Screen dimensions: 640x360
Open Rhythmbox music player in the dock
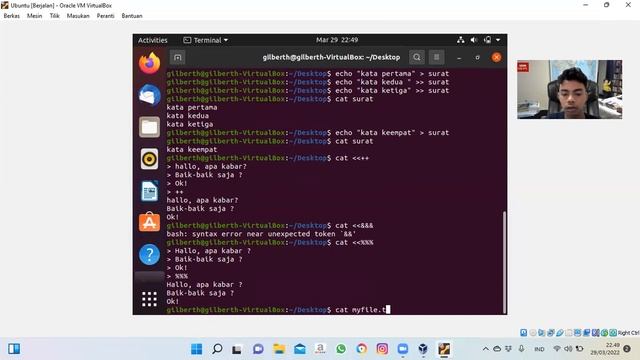point(149,159)
